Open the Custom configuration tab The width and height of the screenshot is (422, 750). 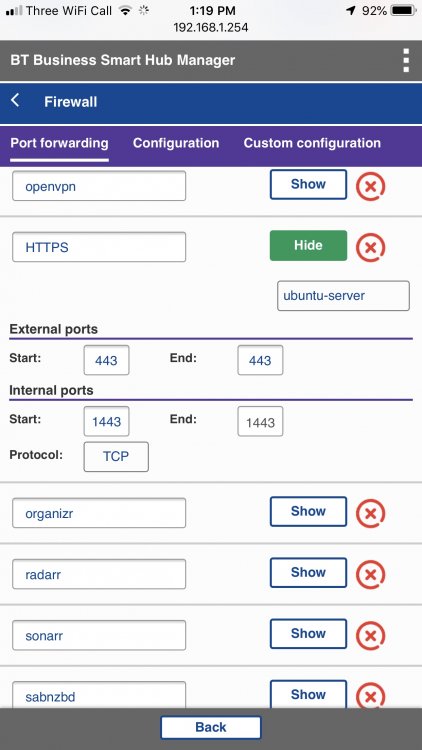pyautogui.click(x=312, y=143)
